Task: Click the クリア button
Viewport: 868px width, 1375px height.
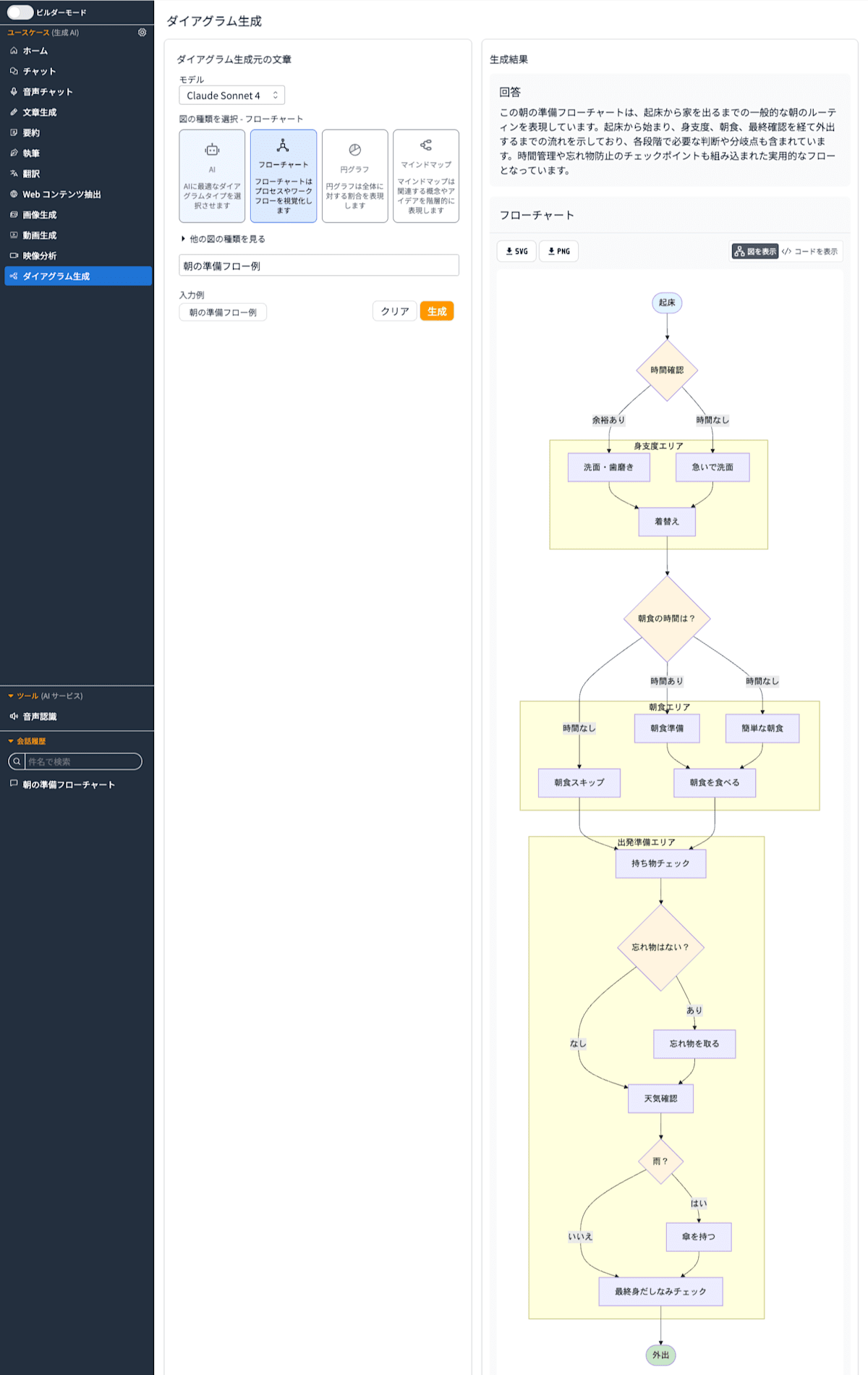Action: point(395,311)
